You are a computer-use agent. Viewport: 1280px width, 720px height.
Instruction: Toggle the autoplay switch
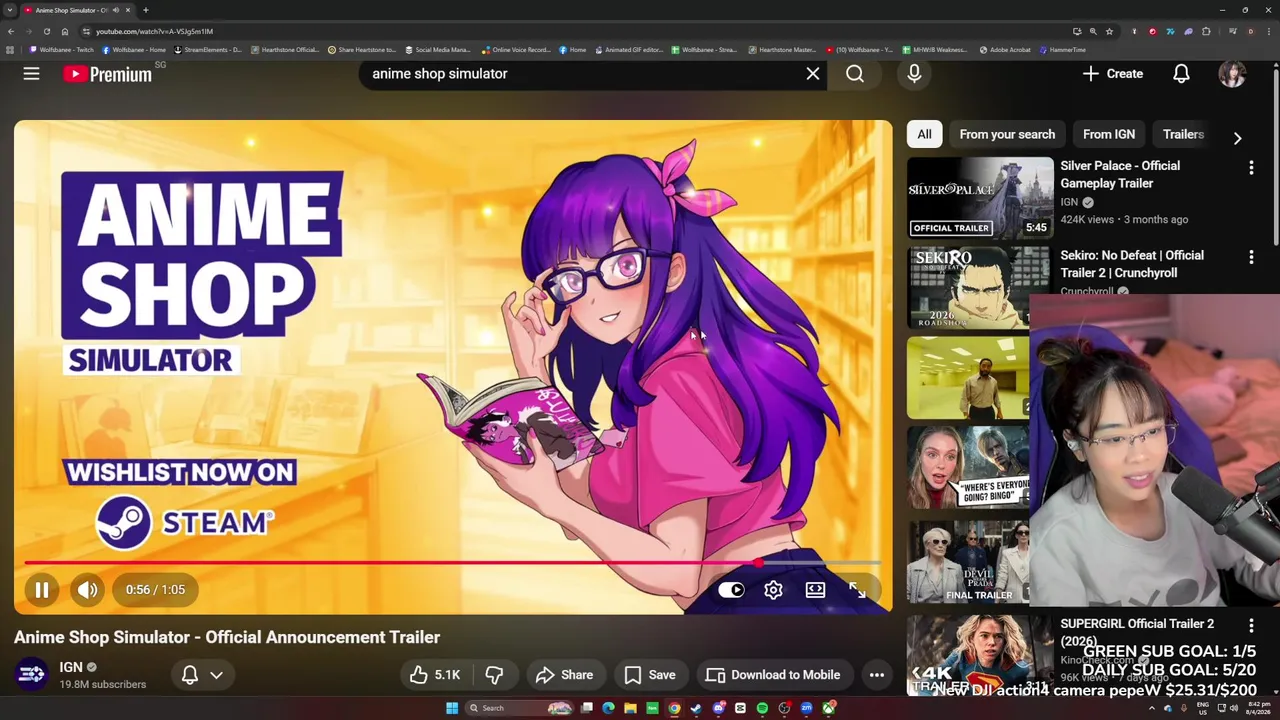[x=731, y=590]
